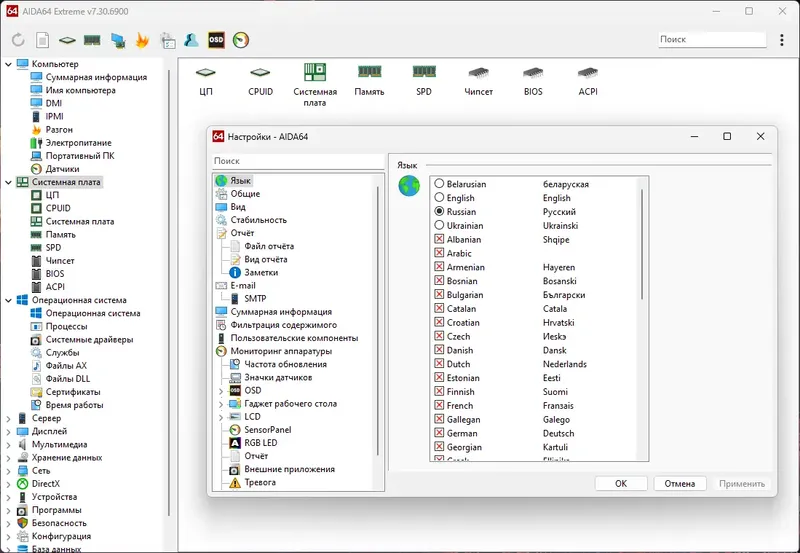Viewport: 800px width, 553px height.
Task: Toggle the German language checkbox
Action: (x=439, y=433)
